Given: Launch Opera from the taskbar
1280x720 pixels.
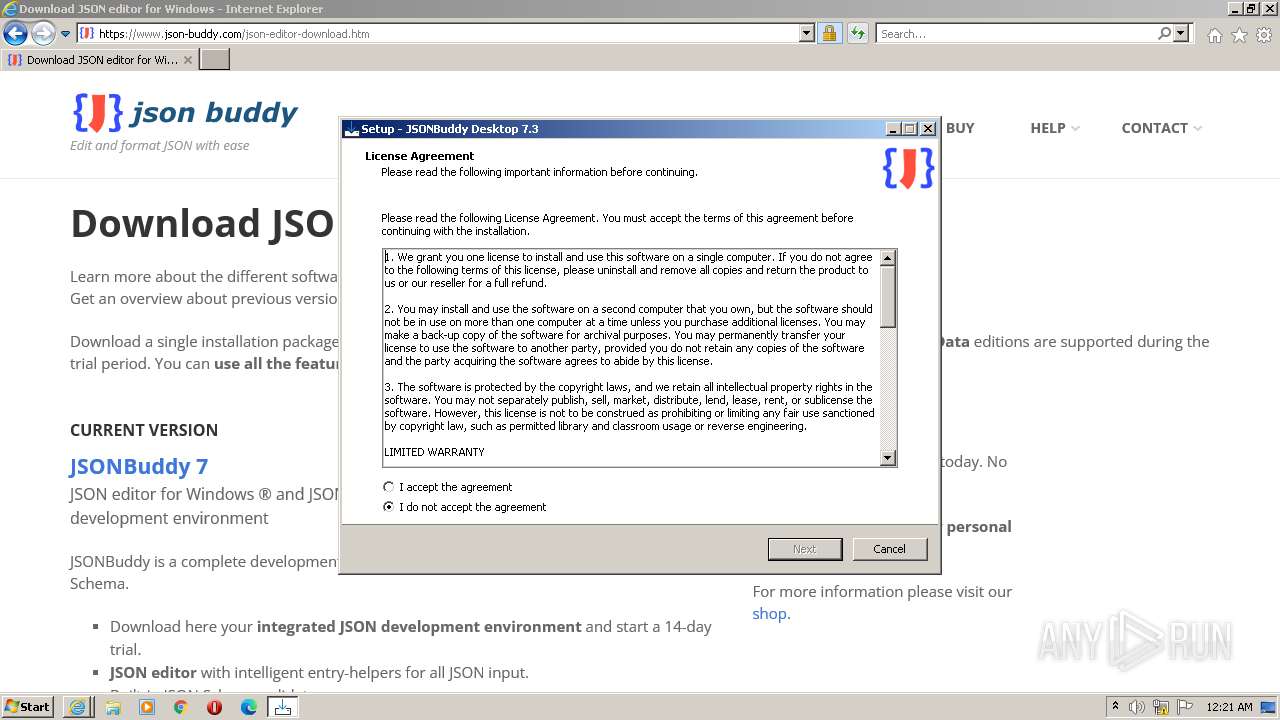Looking at the screenshot, I should tap(215, 707).
